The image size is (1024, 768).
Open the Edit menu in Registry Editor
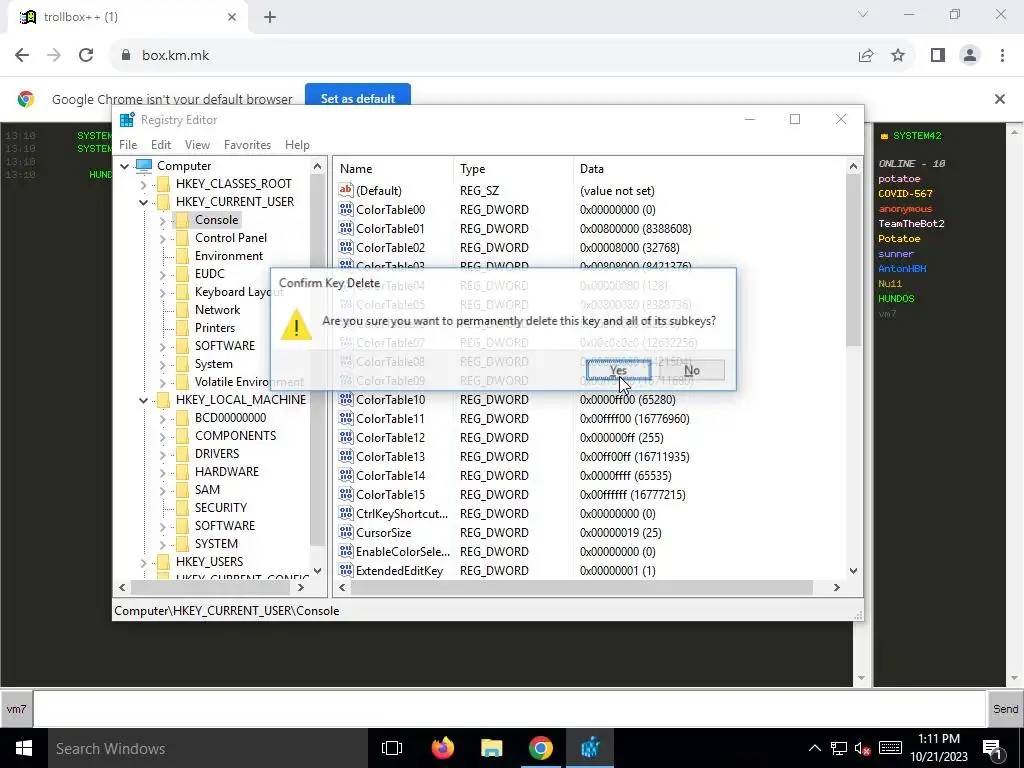(161, 145)
